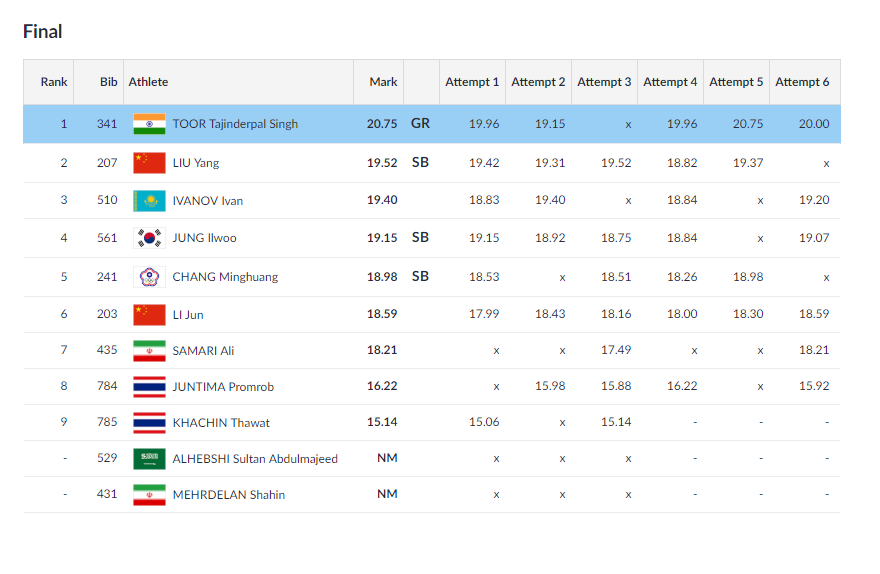Open athlete MEHRDELAN Shahin

[x=228, y=495]
